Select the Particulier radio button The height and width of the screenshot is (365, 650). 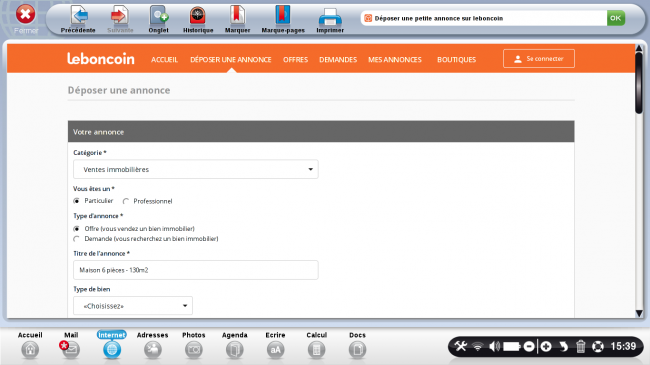point(76,201)
